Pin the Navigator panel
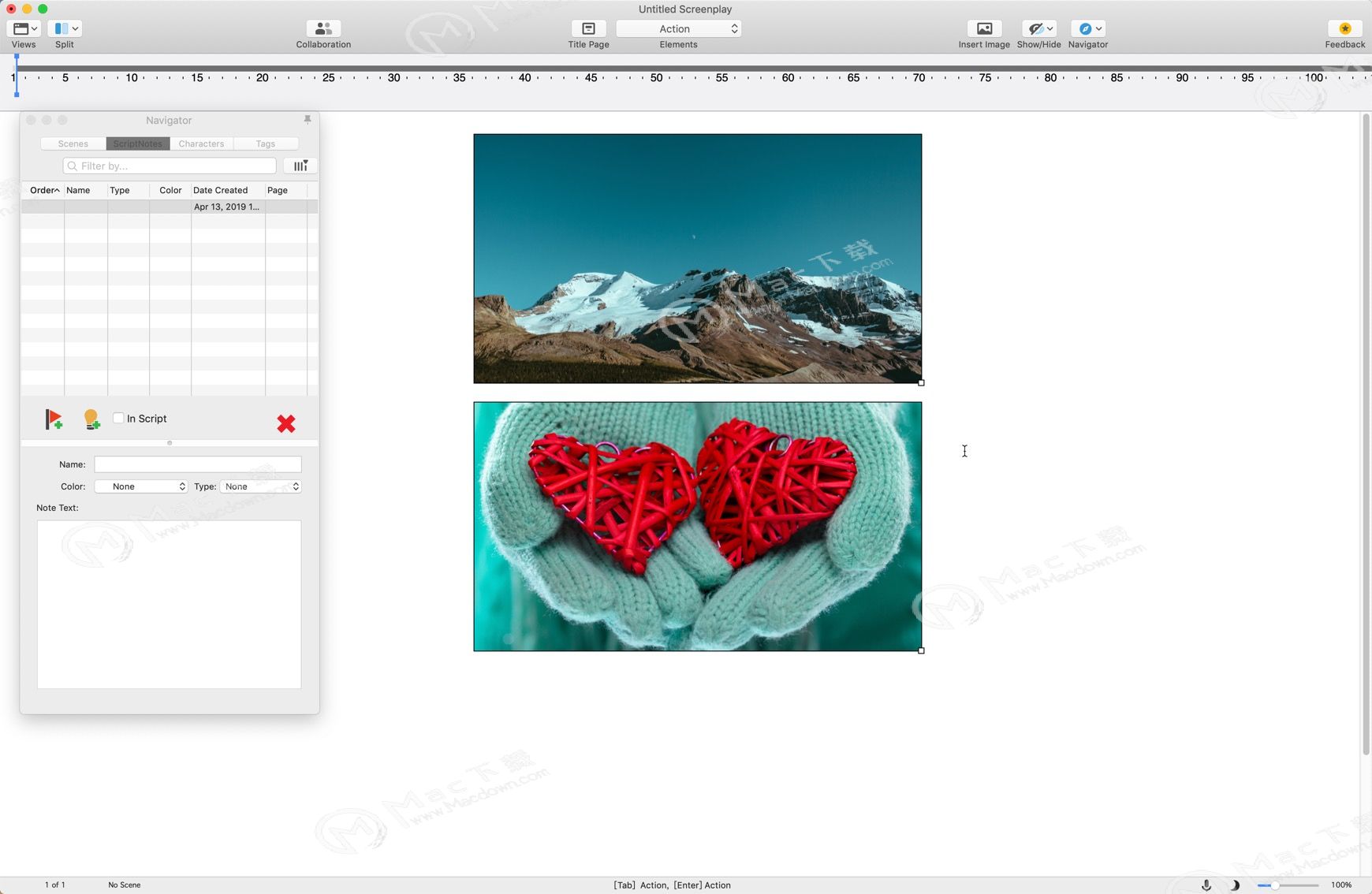The height and width of the screenshot is (894, 1372). pyautogui.click(x=308, y=120)
